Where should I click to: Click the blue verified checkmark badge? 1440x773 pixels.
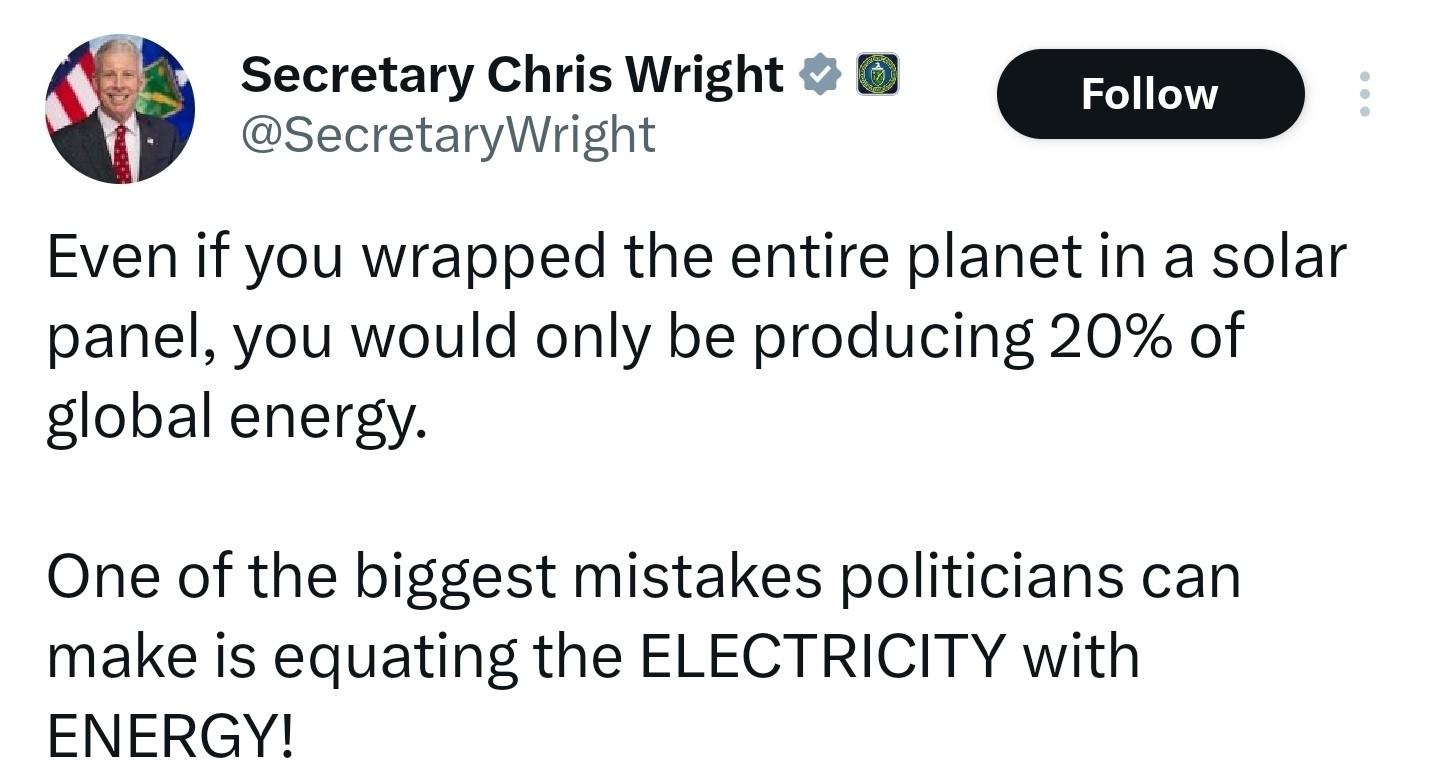[x=820, y=75]
